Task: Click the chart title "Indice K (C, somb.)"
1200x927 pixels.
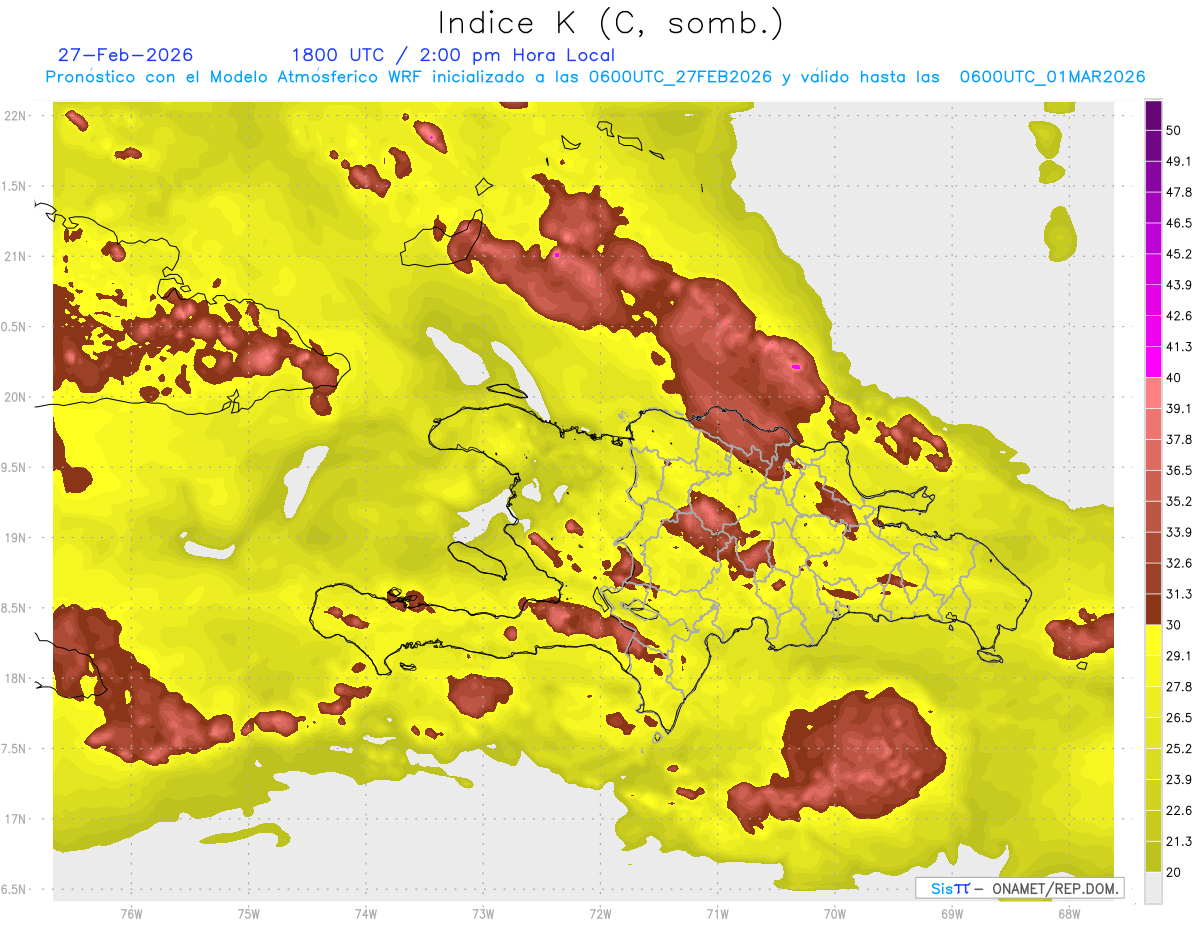Action: [610, 23]
